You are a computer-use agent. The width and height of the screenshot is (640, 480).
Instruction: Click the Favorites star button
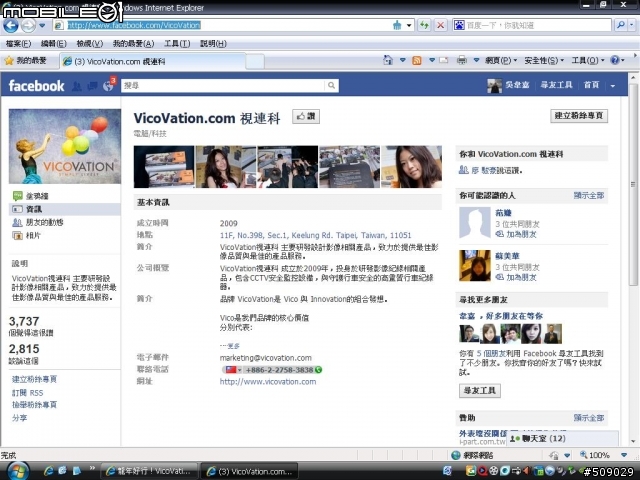point(26,61)
